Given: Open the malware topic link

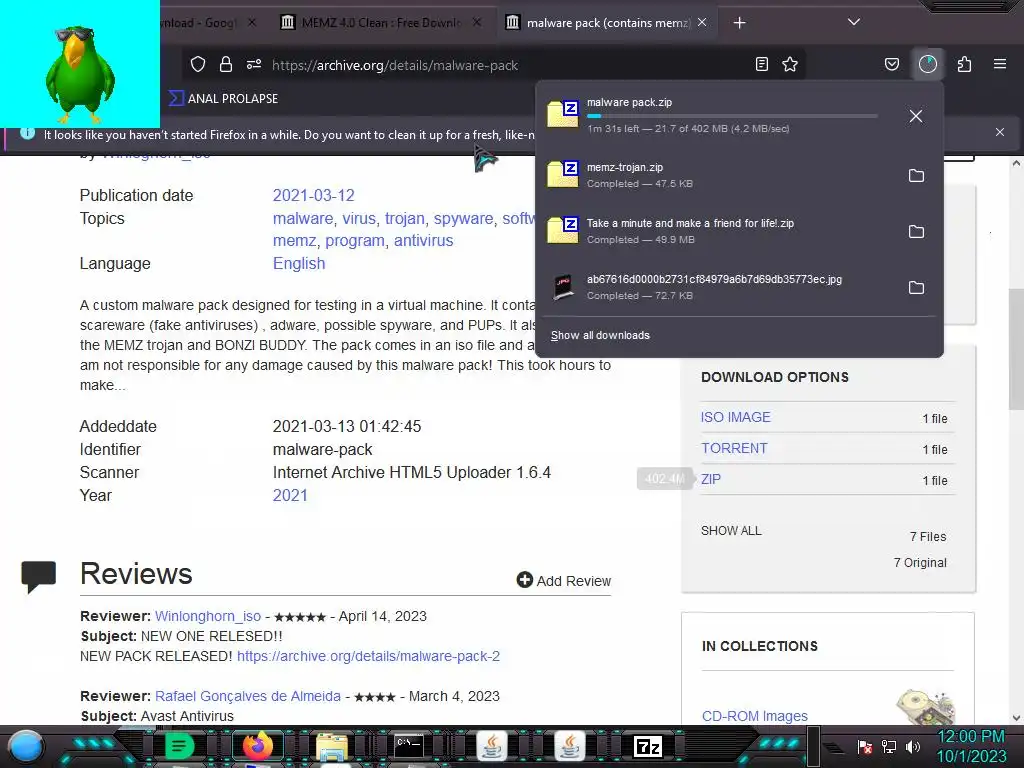Looking at the screenshot, I should click(303, 218).
